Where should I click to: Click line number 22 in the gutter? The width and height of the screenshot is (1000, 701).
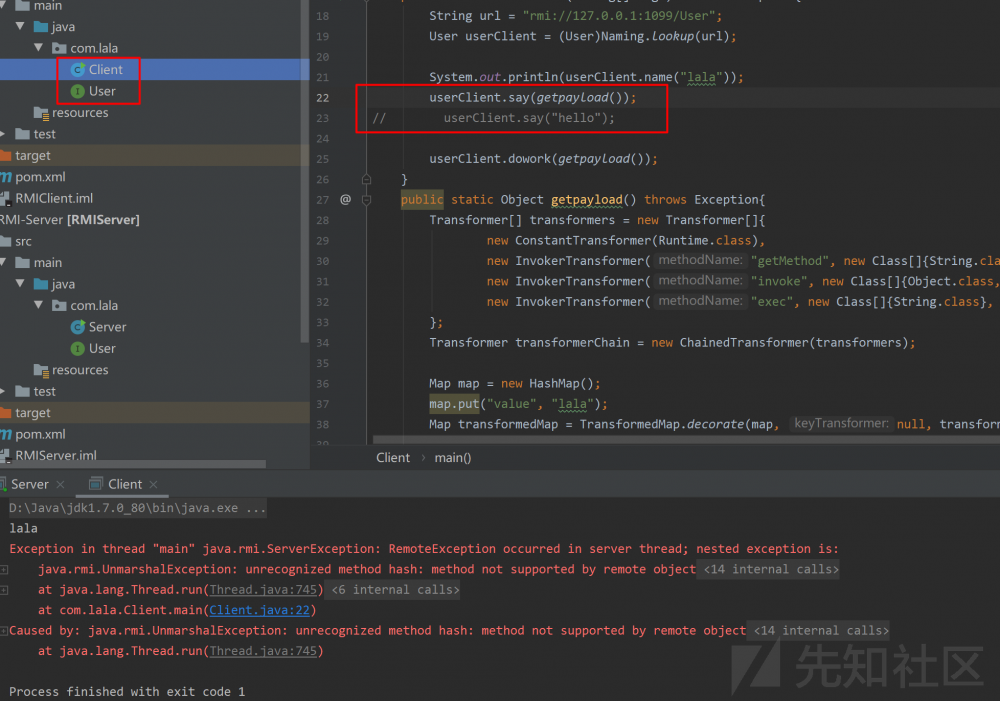click(x=323, y=98)
